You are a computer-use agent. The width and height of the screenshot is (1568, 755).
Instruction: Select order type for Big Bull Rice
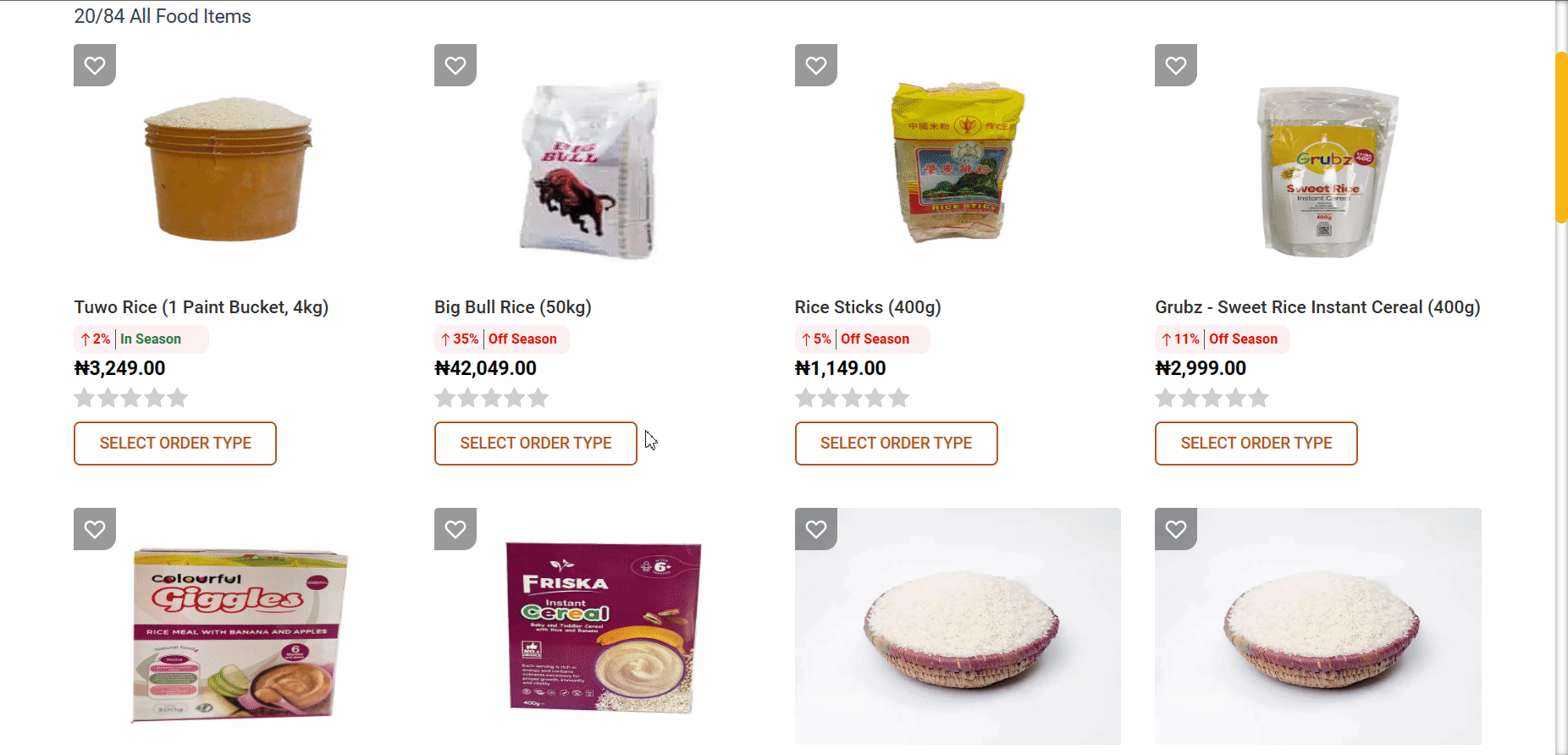(536, 444)
